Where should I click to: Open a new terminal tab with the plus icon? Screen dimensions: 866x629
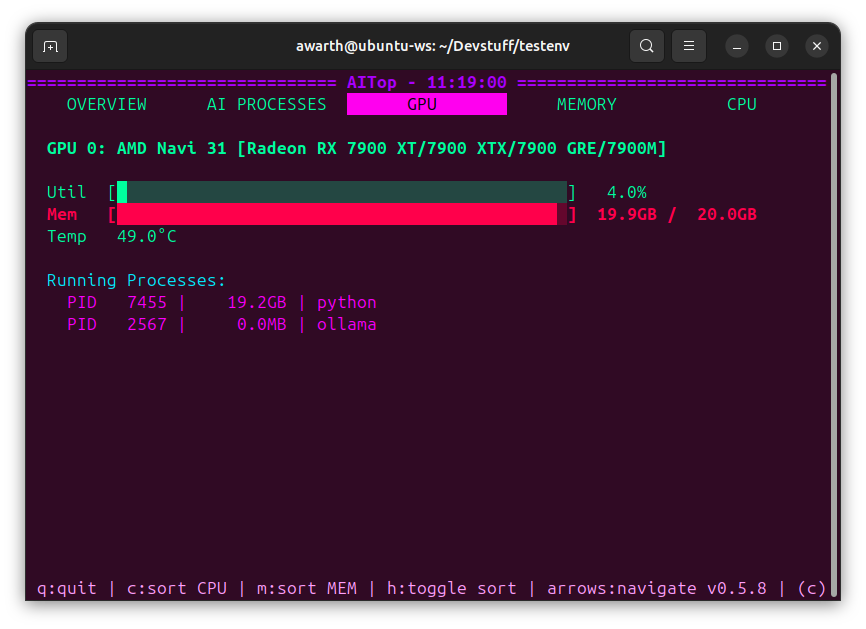50,46
